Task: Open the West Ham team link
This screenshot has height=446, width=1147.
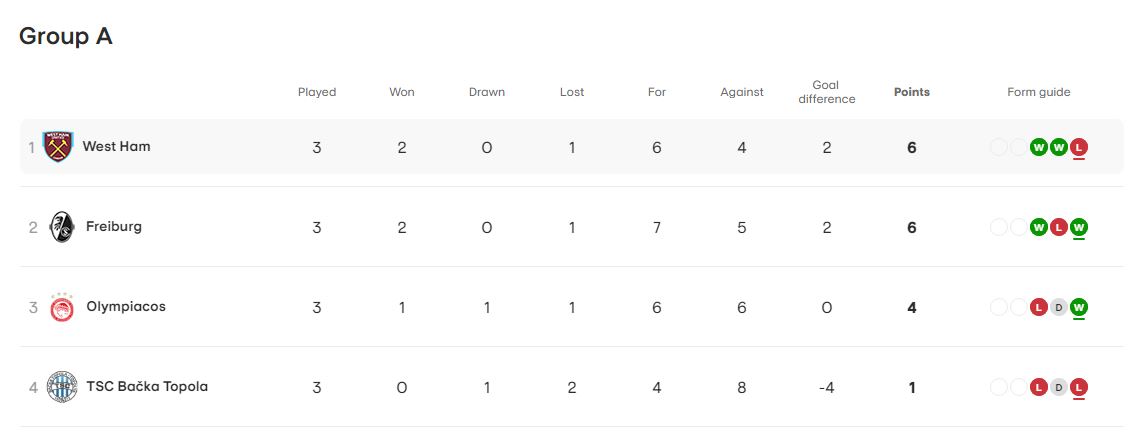Action: [116, 146]
